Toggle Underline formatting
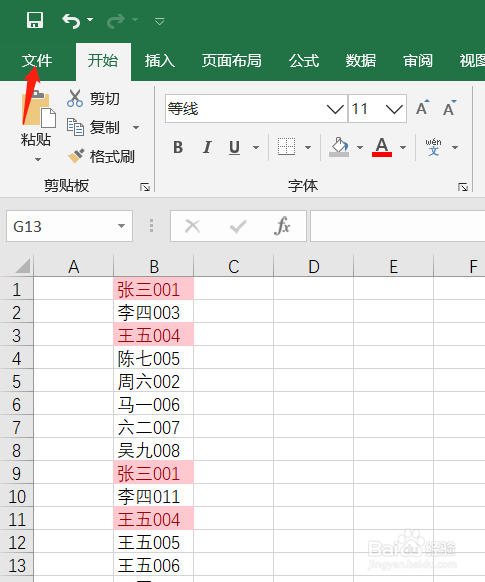 [x=234, y=147]
